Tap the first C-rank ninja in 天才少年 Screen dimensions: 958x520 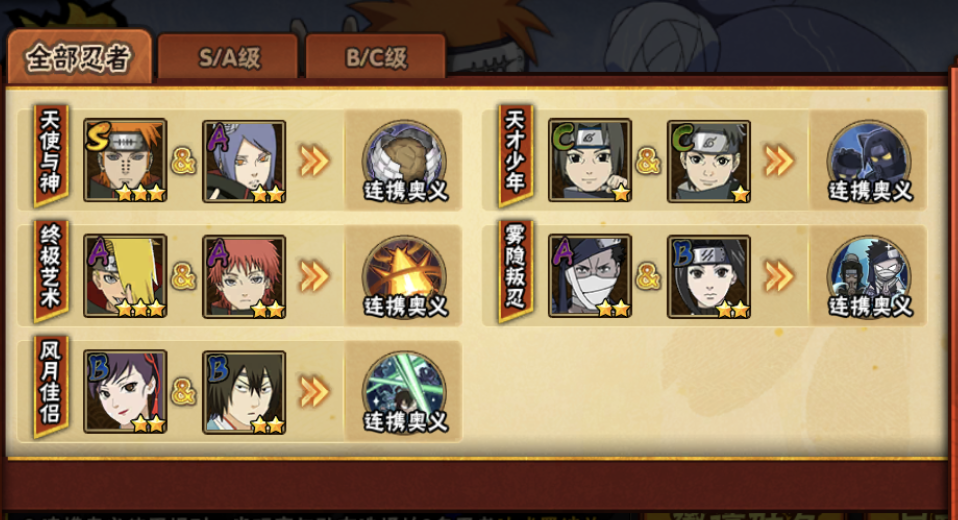[590, 161]
